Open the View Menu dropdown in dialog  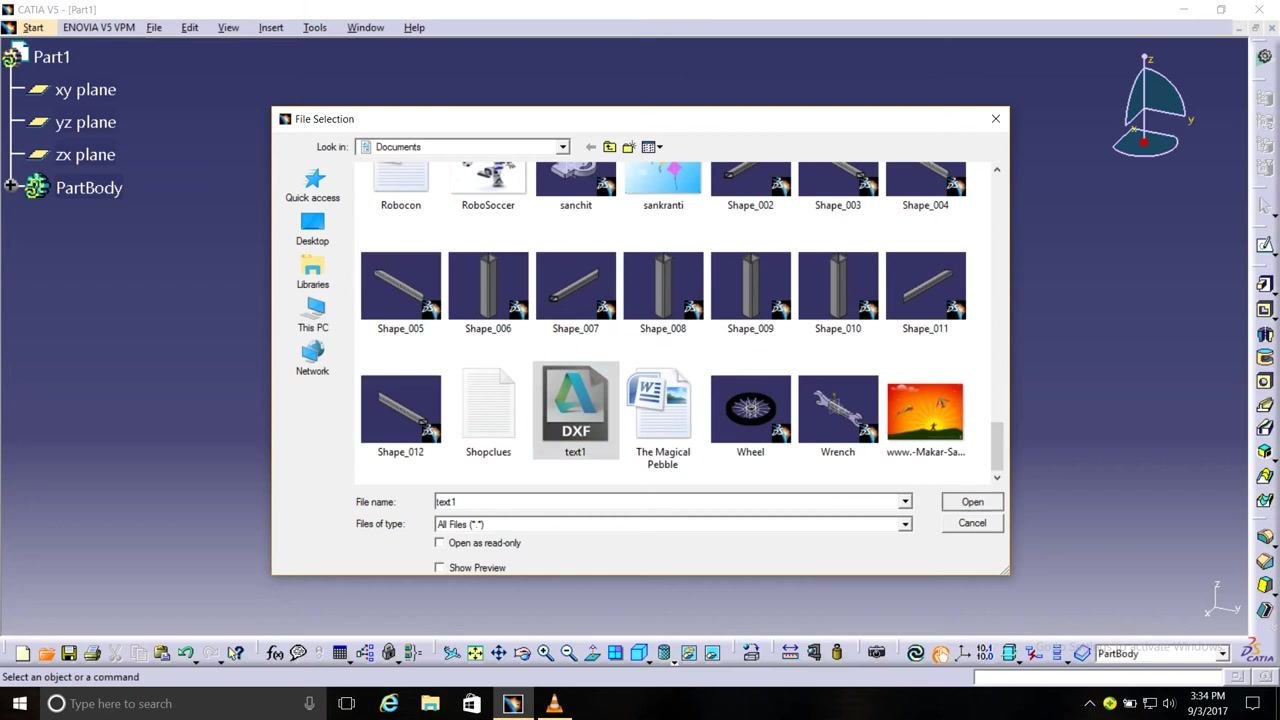click(652, 147)
